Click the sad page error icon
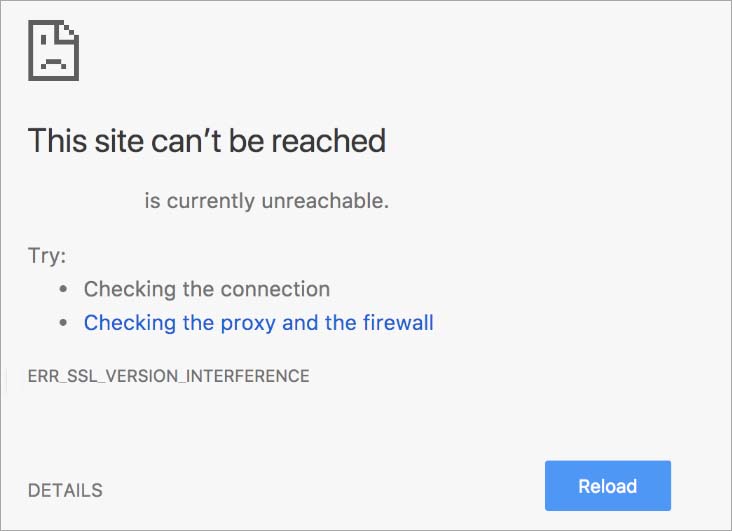 pyautogui.click(x=53, y=49)
